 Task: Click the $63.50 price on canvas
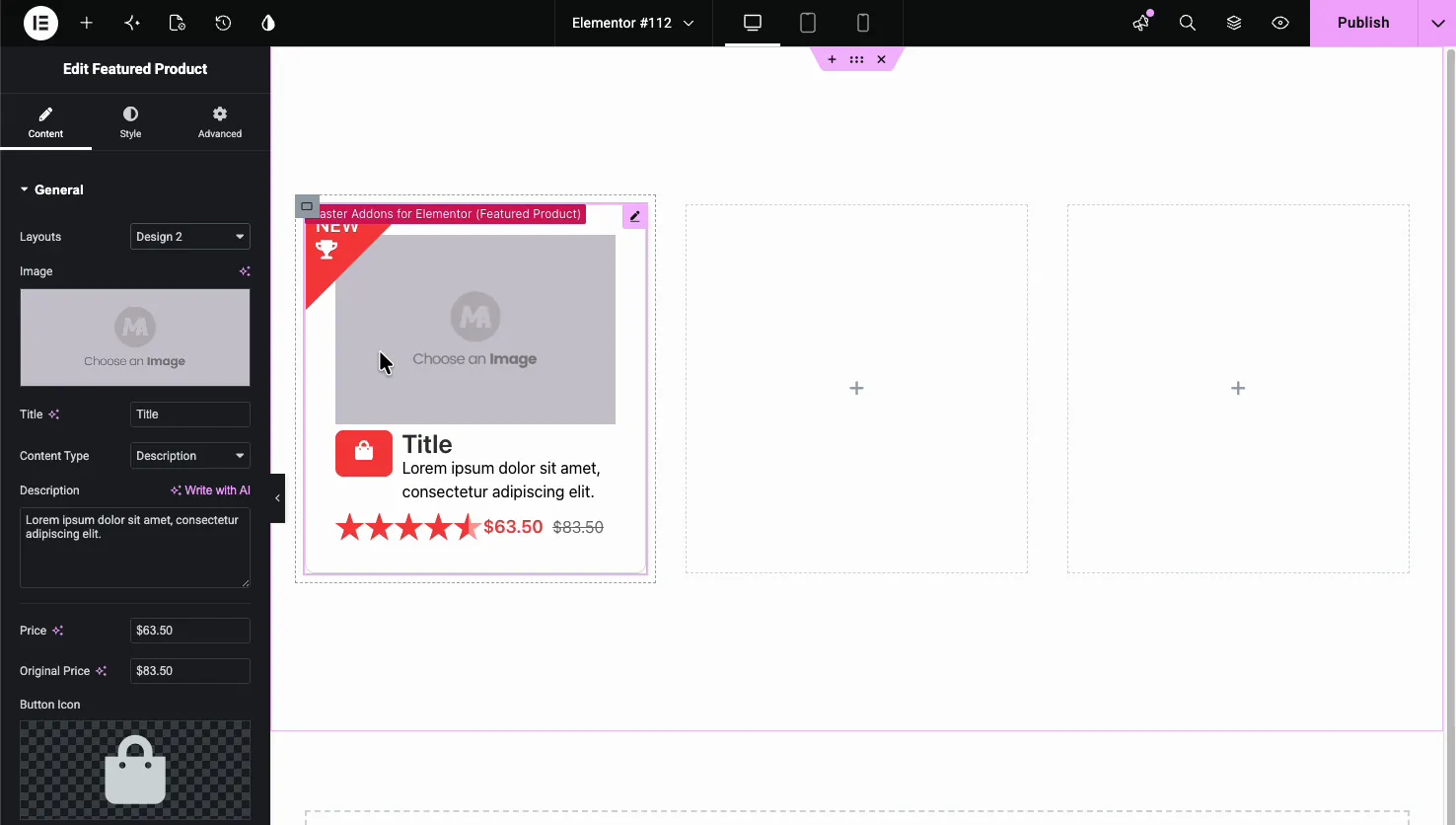513,527
